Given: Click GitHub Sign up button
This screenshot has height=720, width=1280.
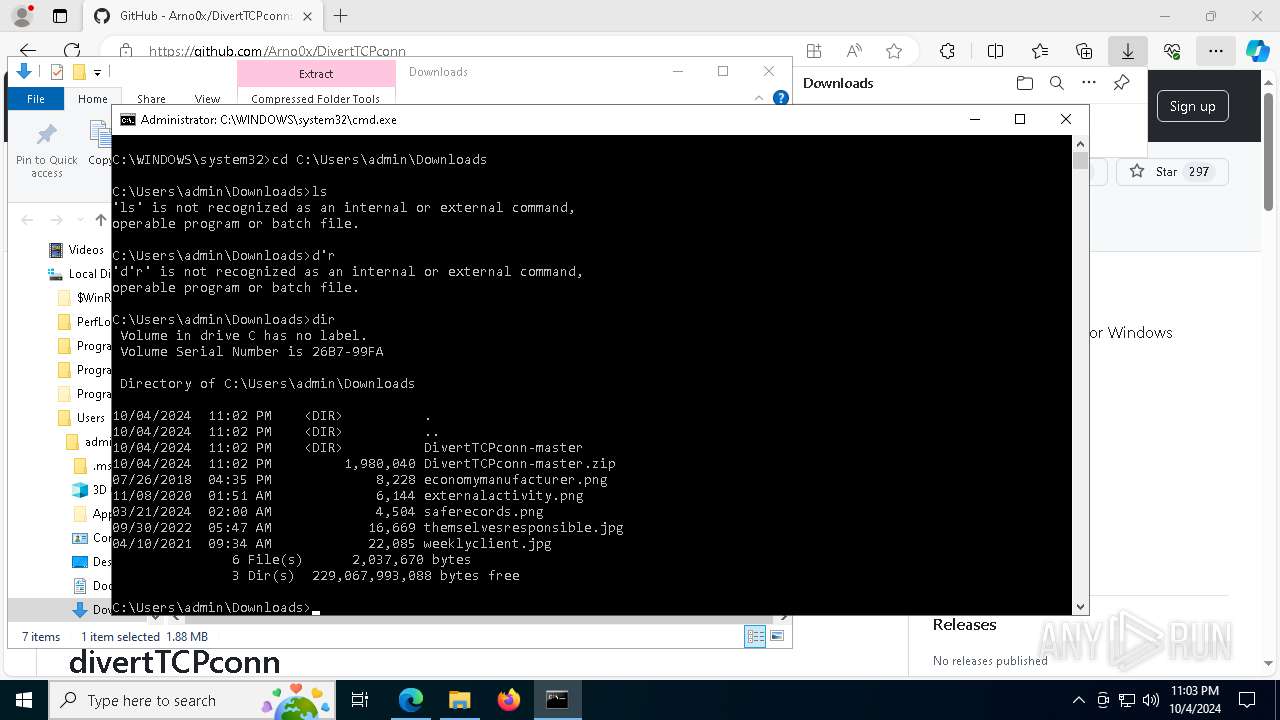Looking at the screenshot, I should coord(1193,106).
